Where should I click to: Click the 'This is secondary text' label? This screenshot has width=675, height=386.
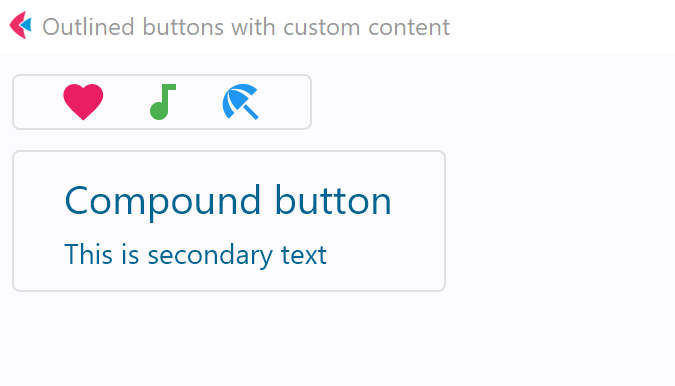[x=195, y=255]
